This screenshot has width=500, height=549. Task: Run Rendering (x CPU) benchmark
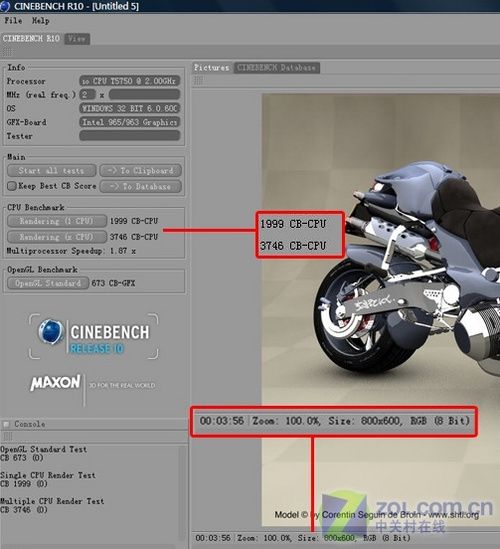(57, 237)
